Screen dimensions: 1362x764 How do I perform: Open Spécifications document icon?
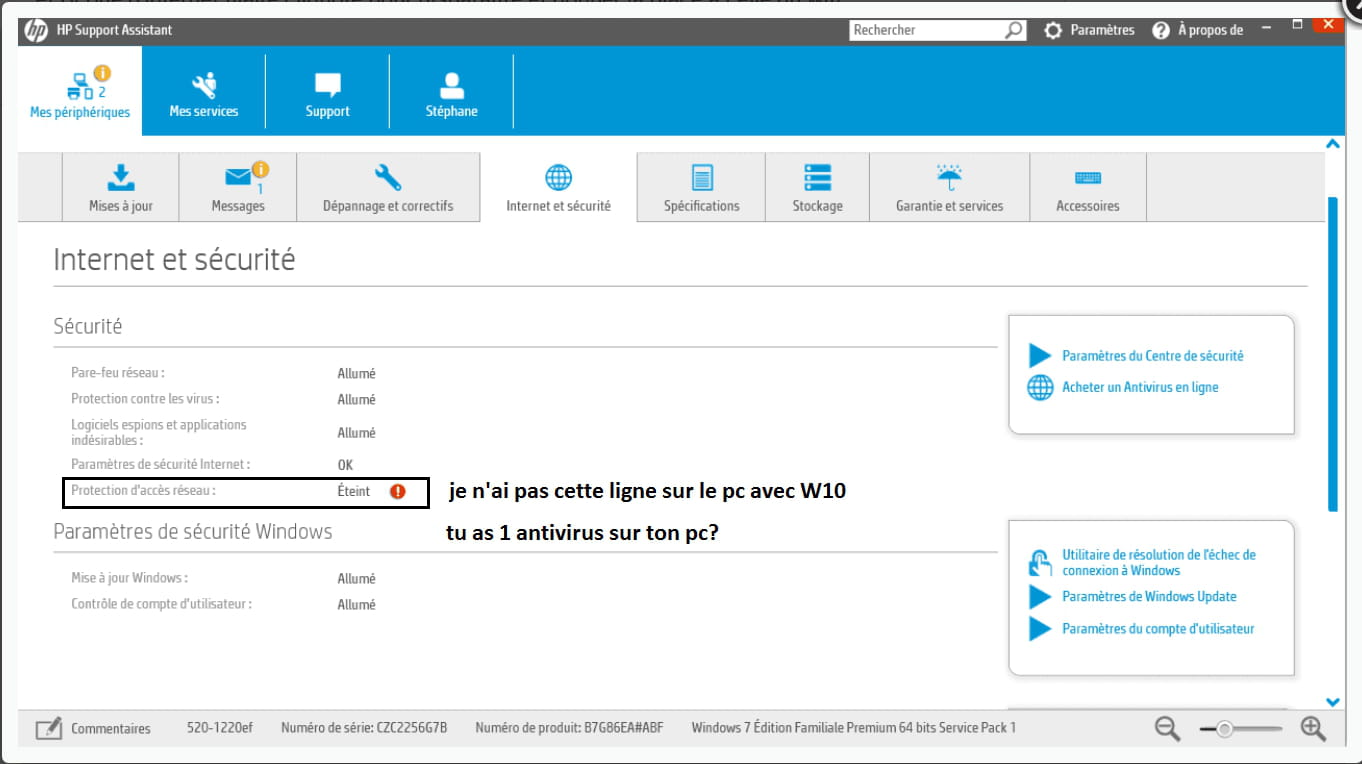pyautogui.click(x=702, y=178)
